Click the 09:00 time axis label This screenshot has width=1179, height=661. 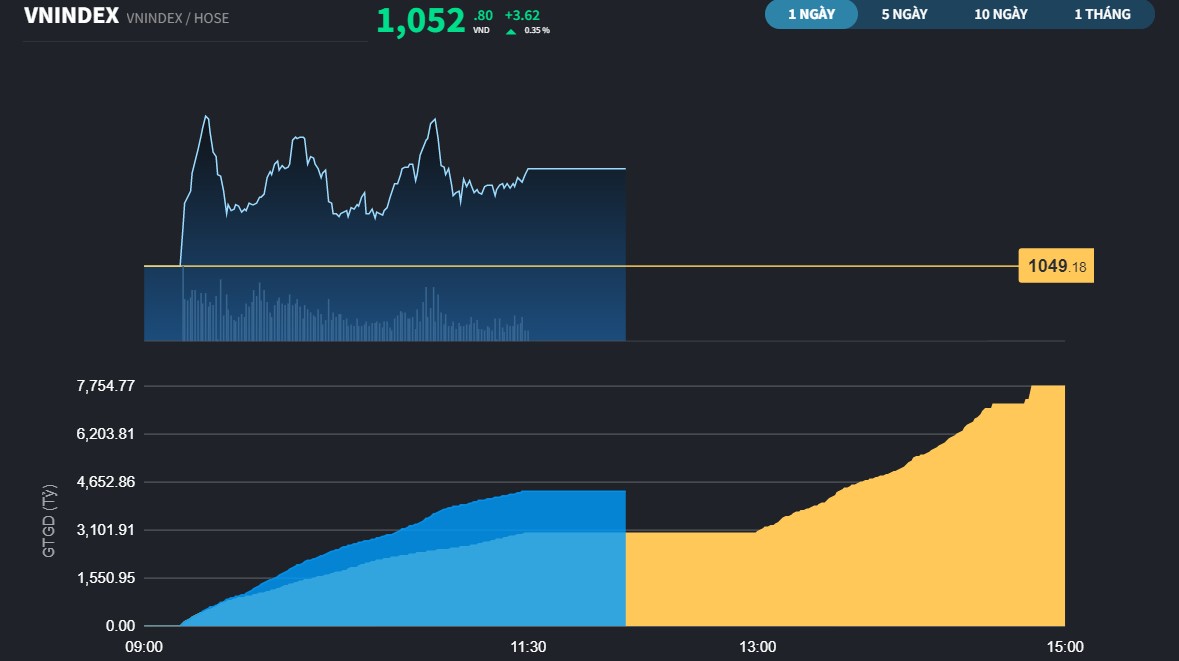(x=146, y=647)
